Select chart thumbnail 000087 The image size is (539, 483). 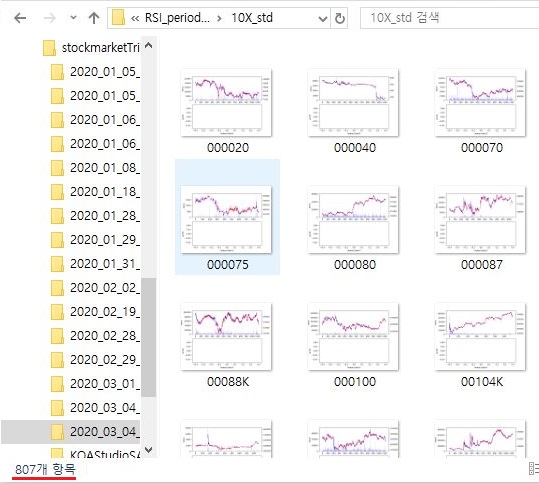[480, 219]
